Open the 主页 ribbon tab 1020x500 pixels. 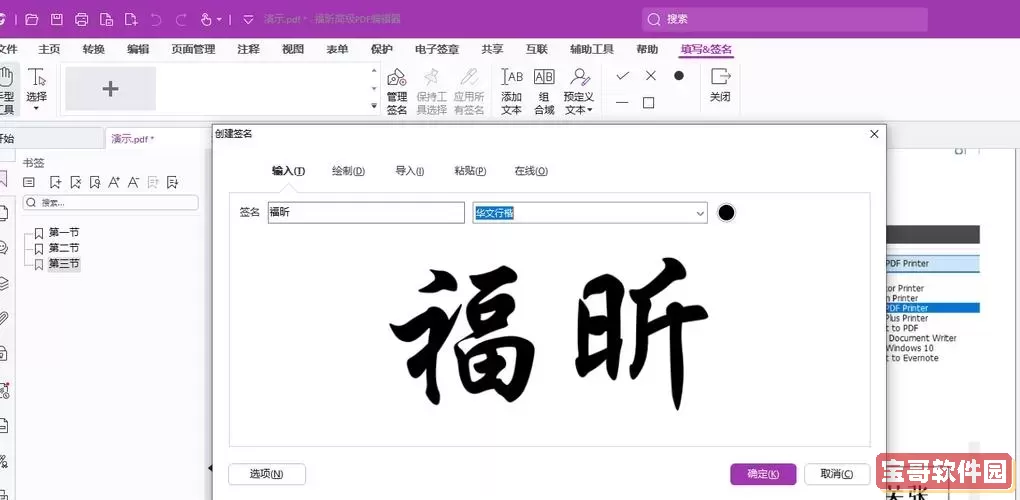click(x=49, y=49)
